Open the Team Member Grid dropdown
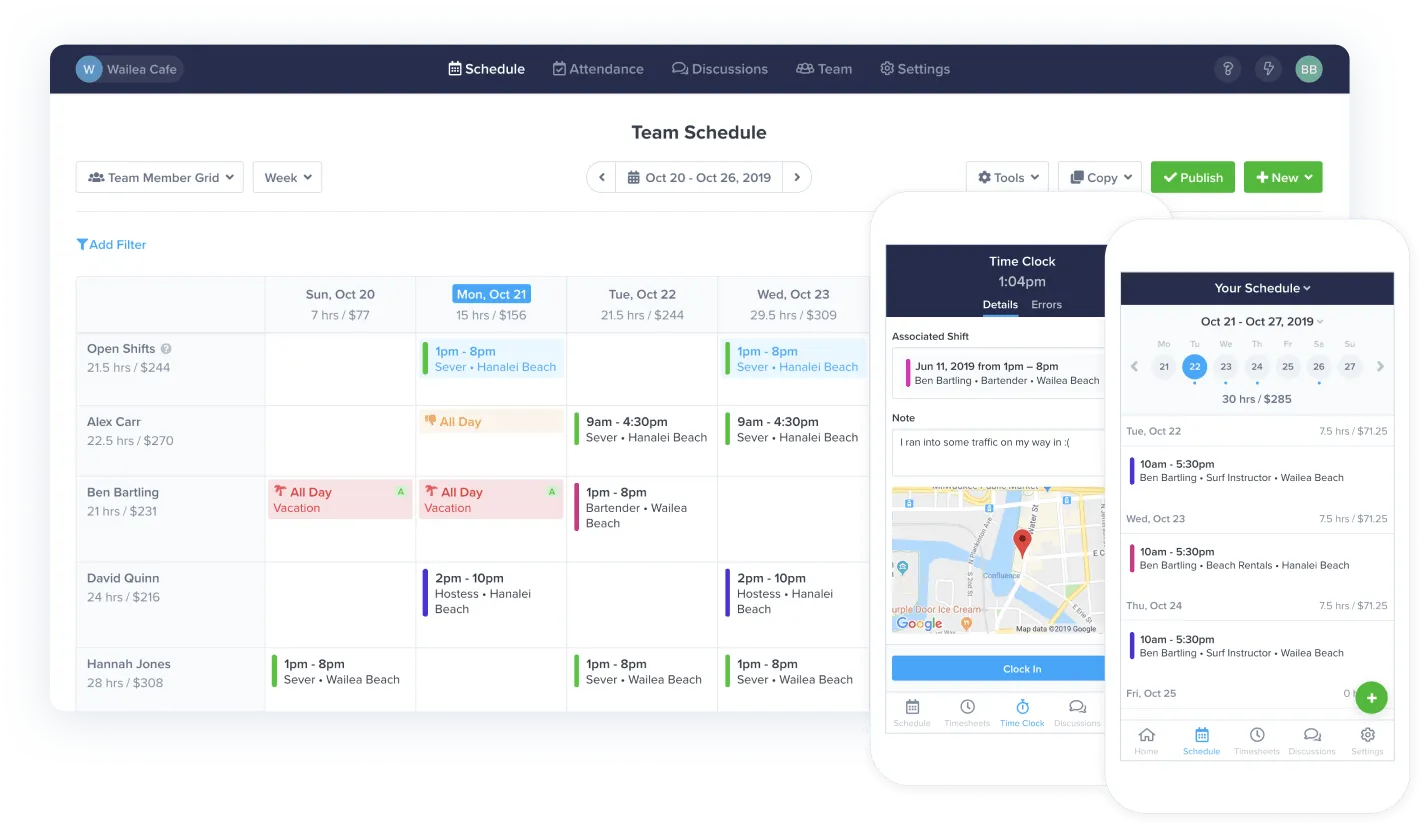The height and width of the screenshot is (828, 1423). click(160, 177)
